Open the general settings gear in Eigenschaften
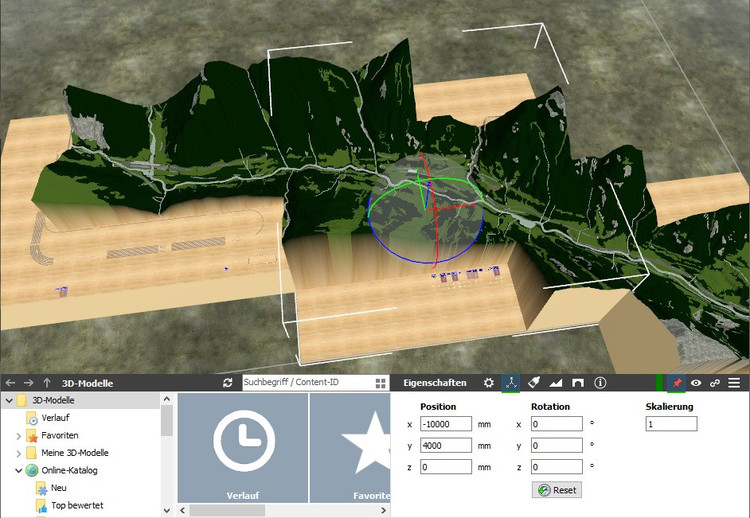The image size is (750, 518). (488, 383)
